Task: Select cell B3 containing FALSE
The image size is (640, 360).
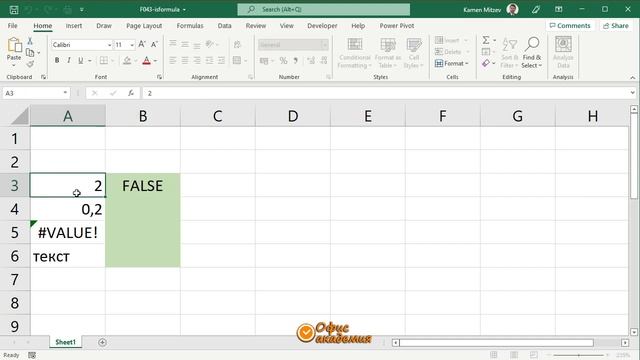Action: point(143,185)
